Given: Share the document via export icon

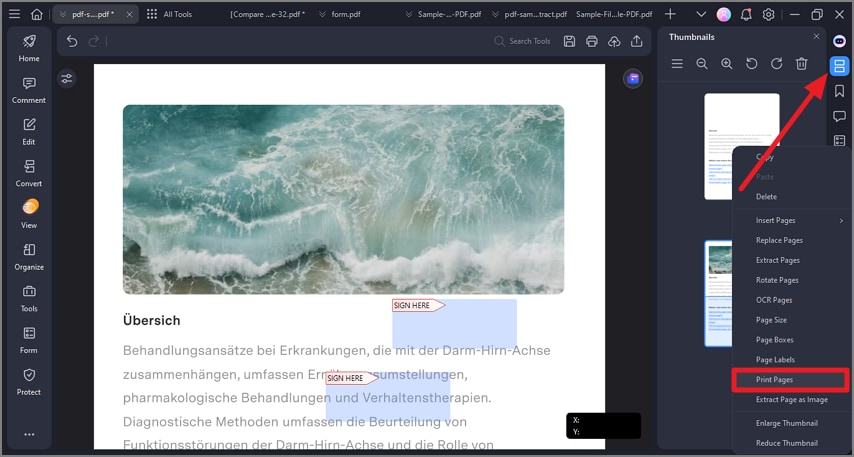Looking at the screenshot, I should 636,41.
